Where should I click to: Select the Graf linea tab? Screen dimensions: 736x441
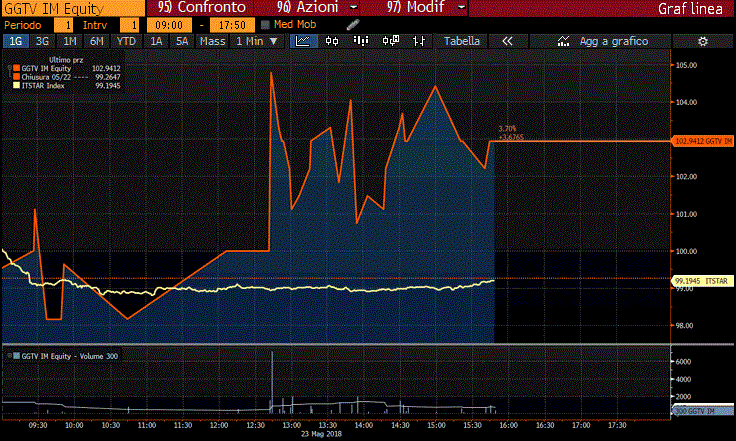tap(690, 8)
